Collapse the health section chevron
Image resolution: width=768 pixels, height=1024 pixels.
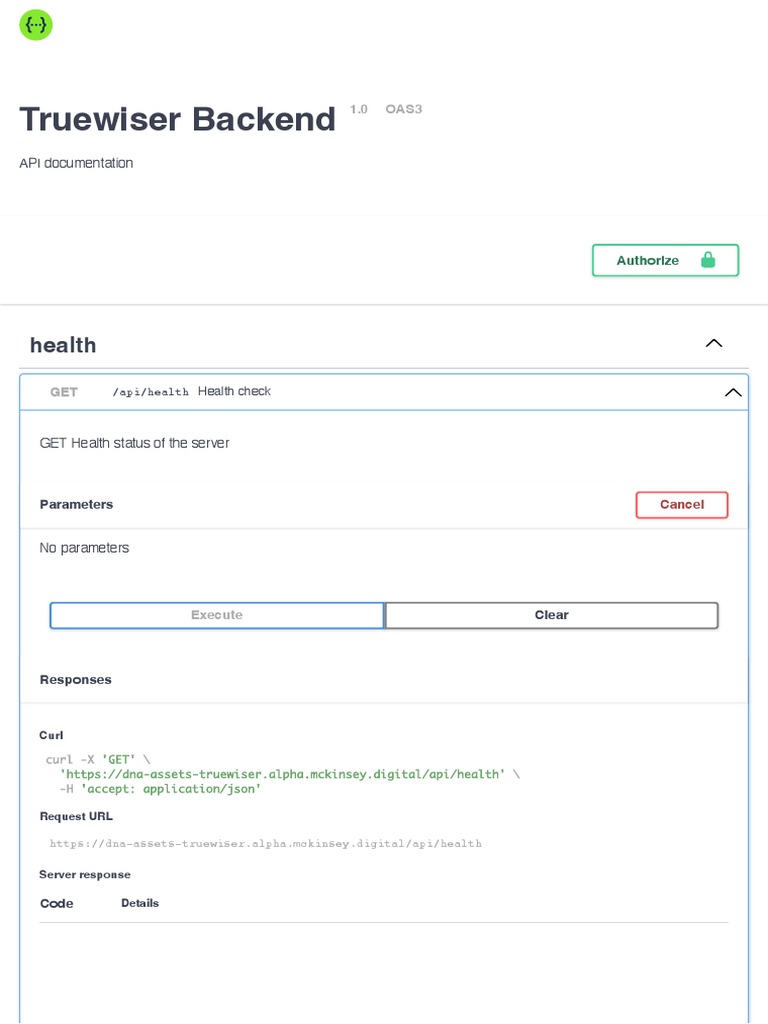[x=714, y=344]
